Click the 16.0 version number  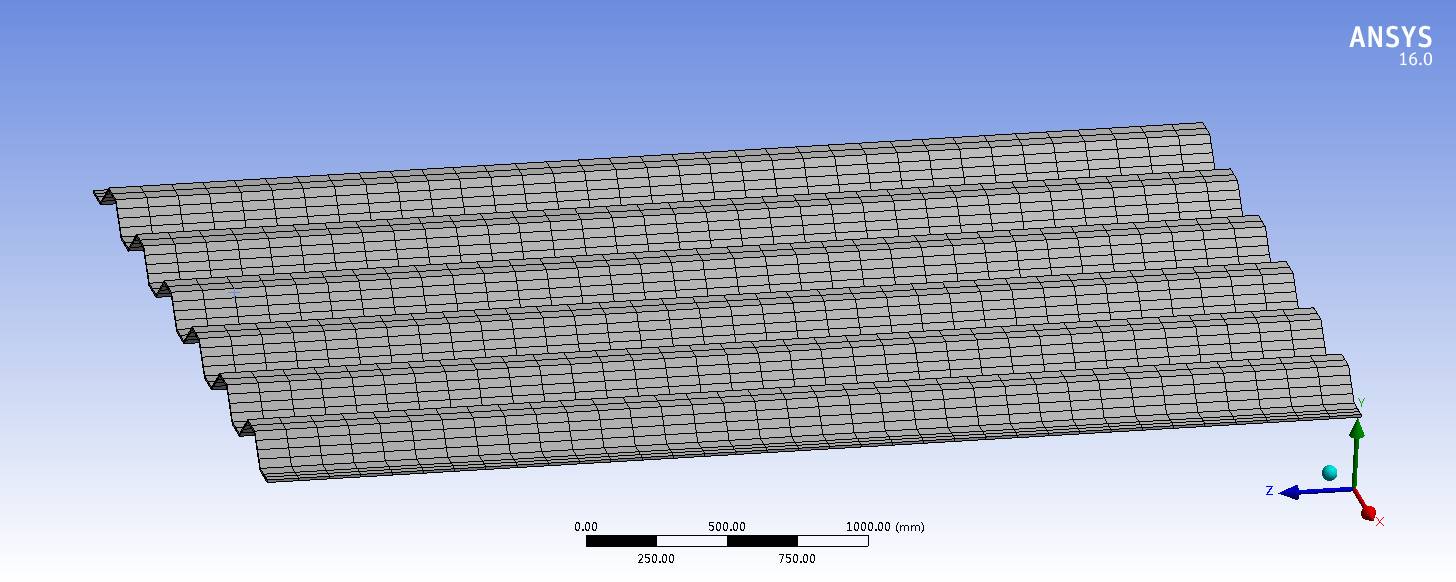point(1414,60)
